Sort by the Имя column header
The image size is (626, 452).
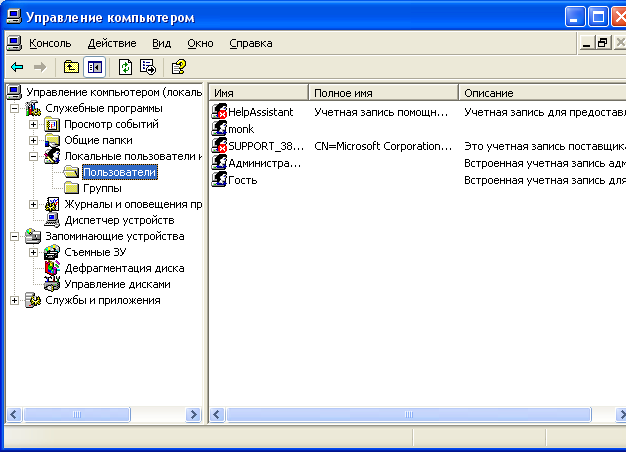pos(259,93)
